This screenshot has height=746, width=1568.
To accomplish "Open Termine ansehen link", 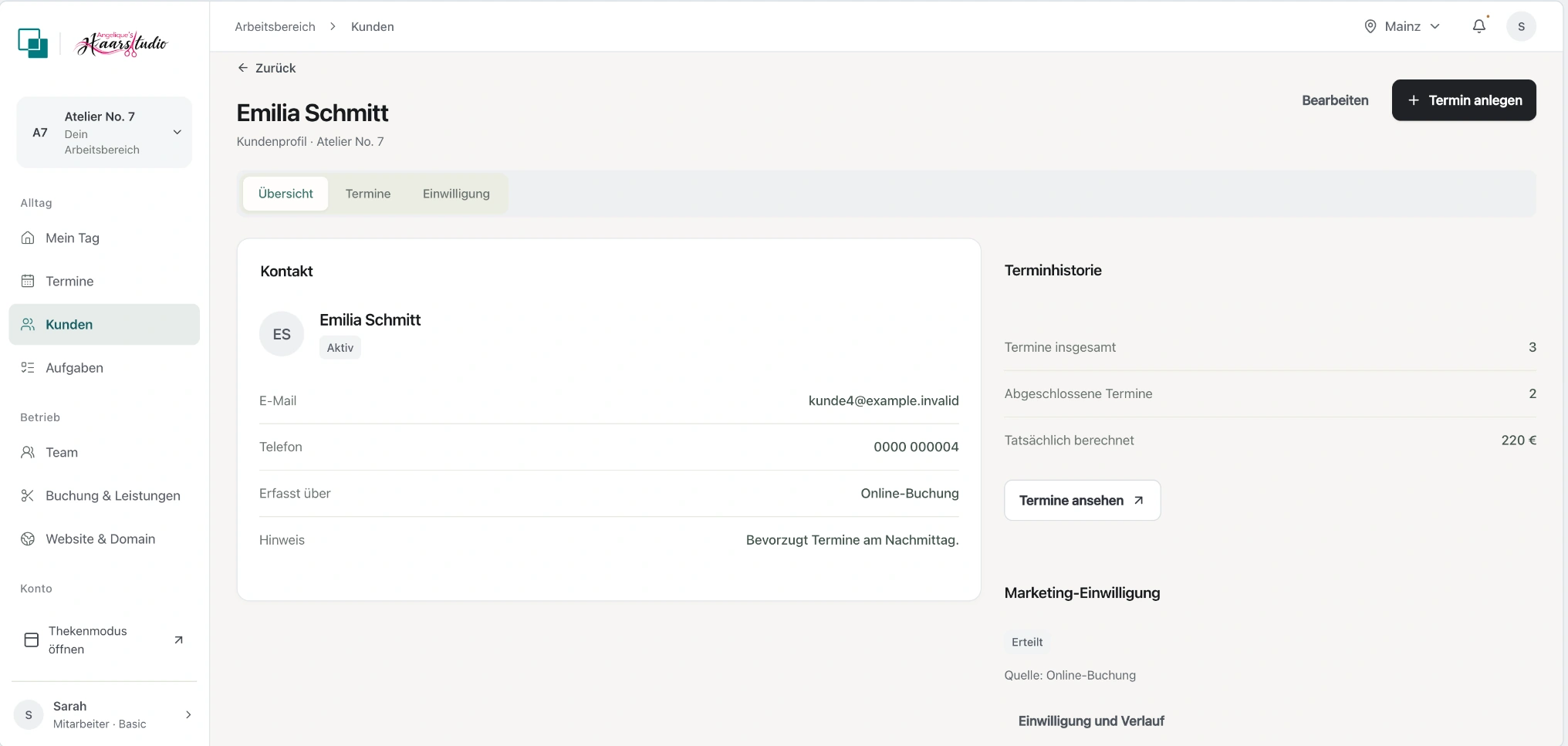I will pyautogui.click(x=1082, y=500).
